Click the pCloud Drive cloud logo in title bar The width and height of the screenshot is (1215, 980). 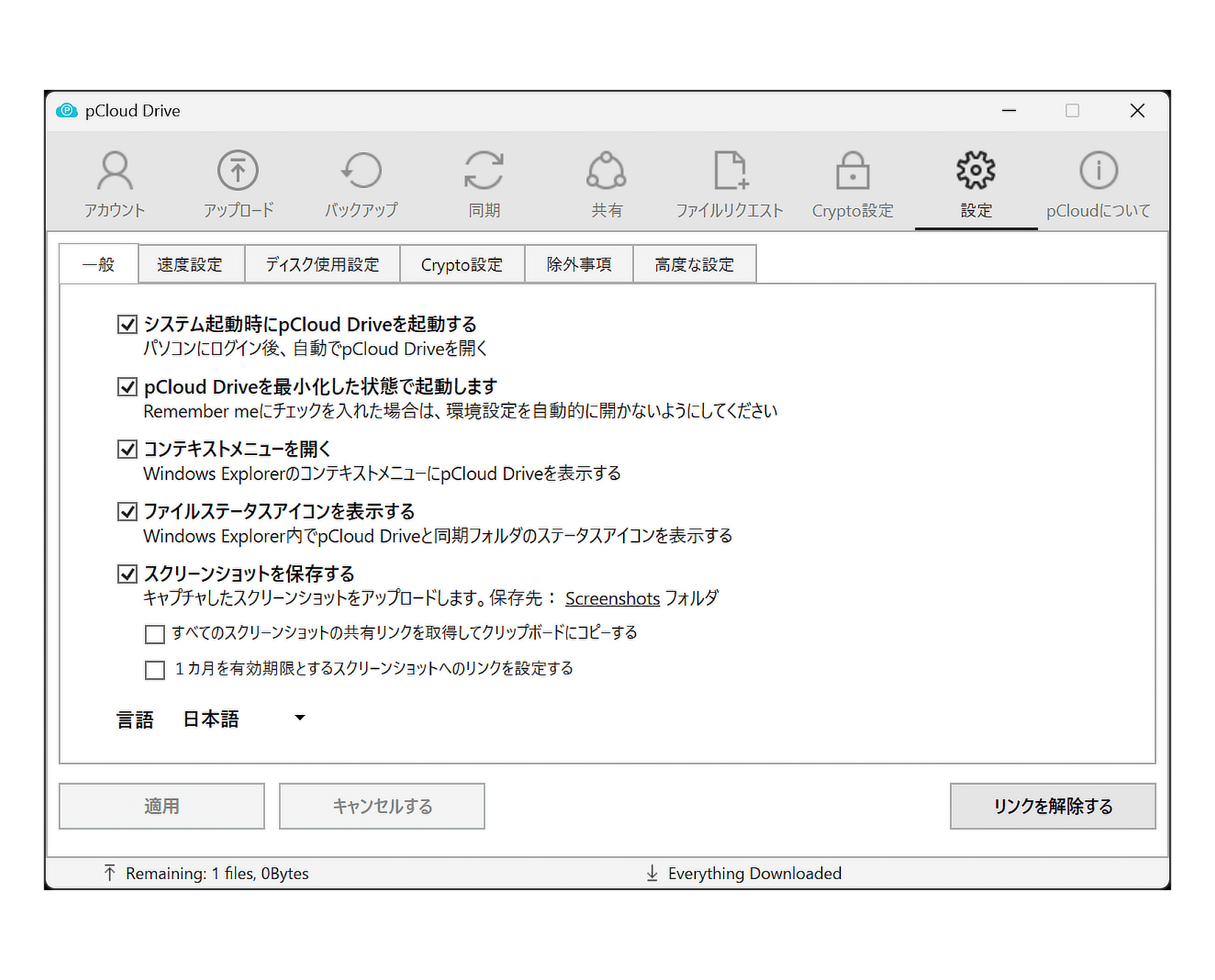[67, 110]
